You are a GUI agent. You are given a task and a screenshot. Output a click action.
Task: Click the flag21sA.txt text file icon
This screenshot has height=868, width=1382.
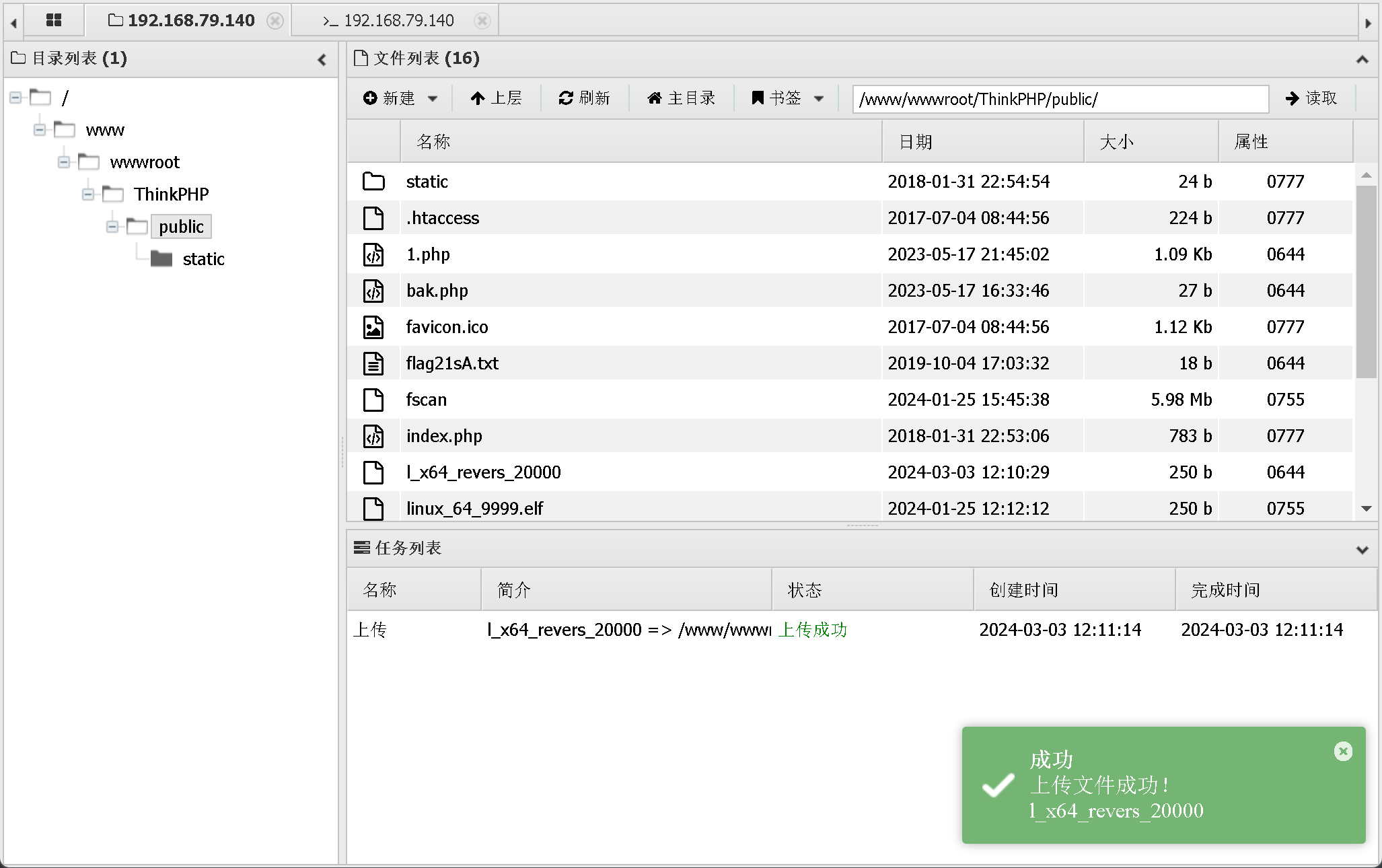point(373,363)
